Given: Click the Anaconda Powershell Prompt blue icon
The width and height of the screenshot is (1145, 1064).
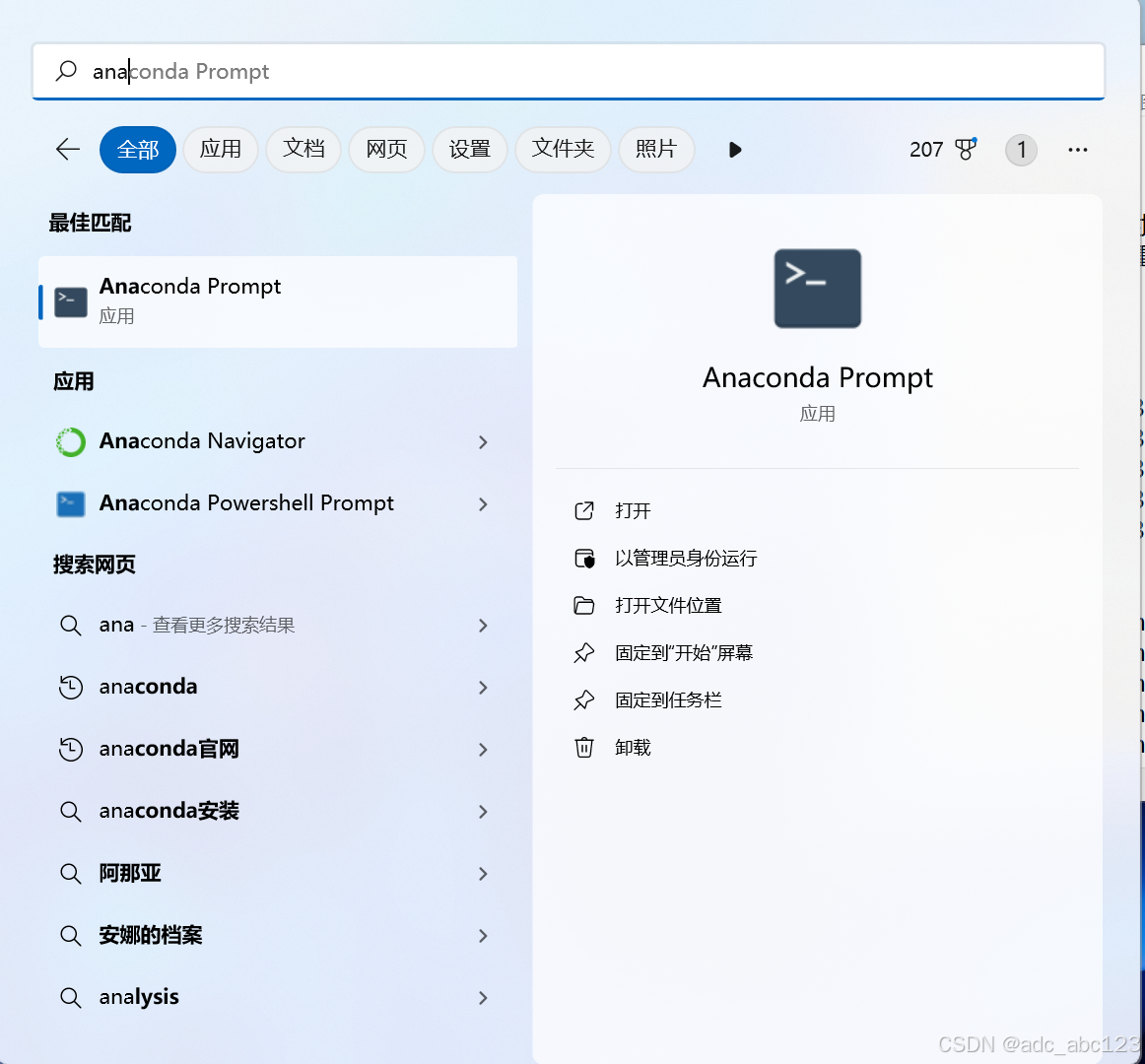Looking at the screenshot, I should tap(71, 503).
